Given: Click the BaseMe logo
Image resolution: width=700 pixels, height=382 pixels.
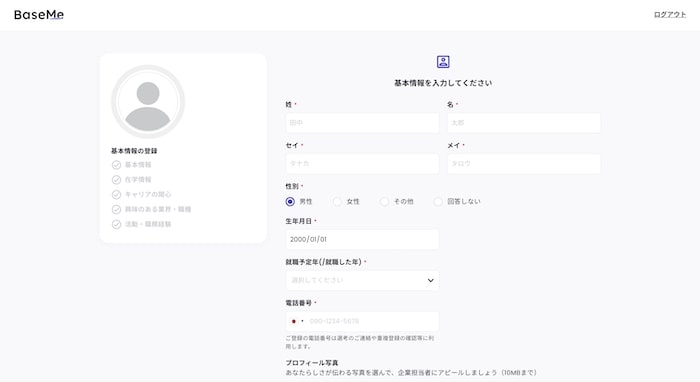Looking at the screenshot, I should [39, 15].
